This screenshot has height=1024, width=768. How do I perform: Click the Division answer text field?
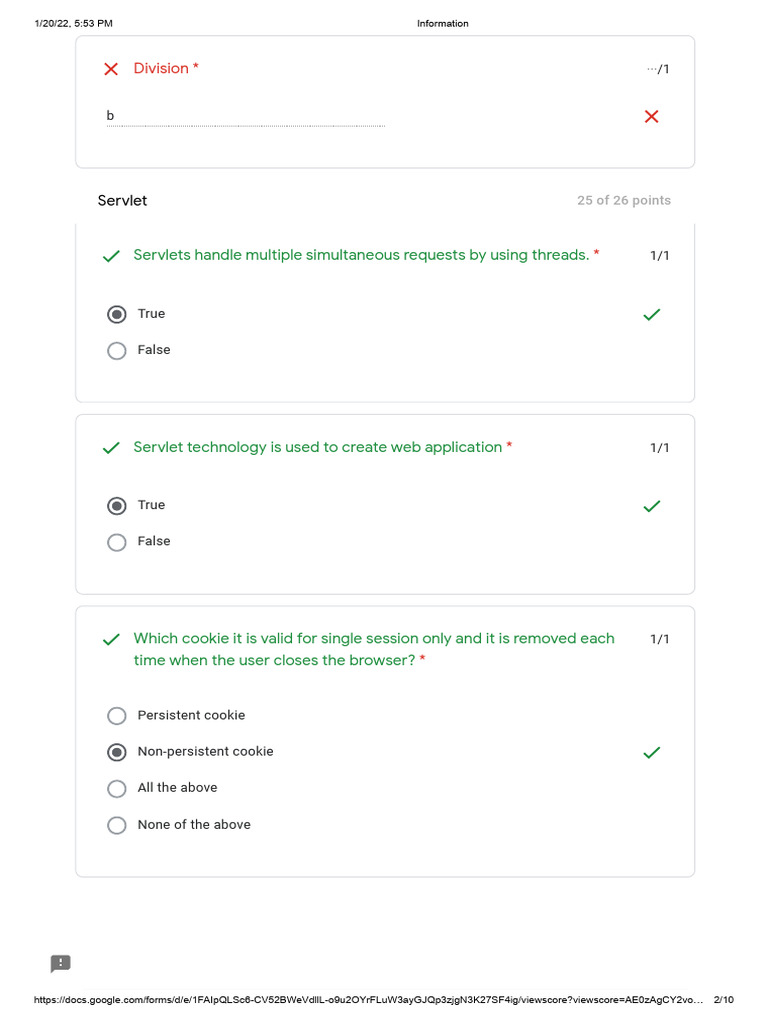tap(246, 116)
